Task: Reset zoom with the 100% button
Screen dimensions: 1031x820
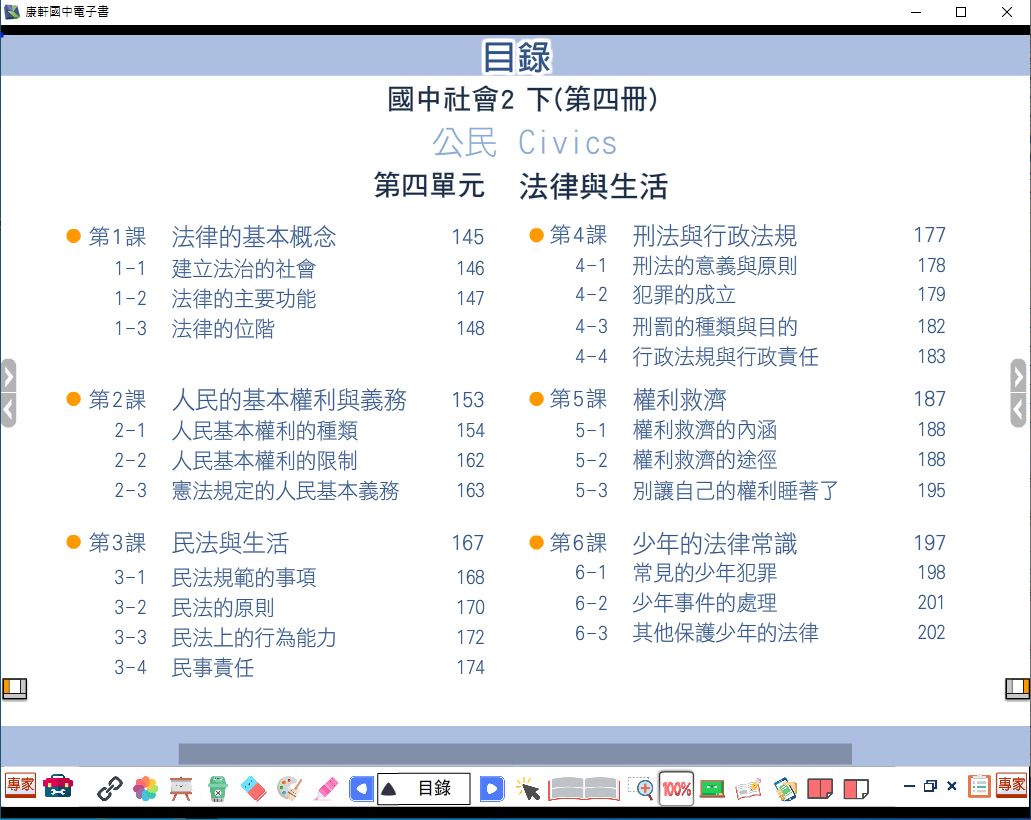Action: coord(677,788)
